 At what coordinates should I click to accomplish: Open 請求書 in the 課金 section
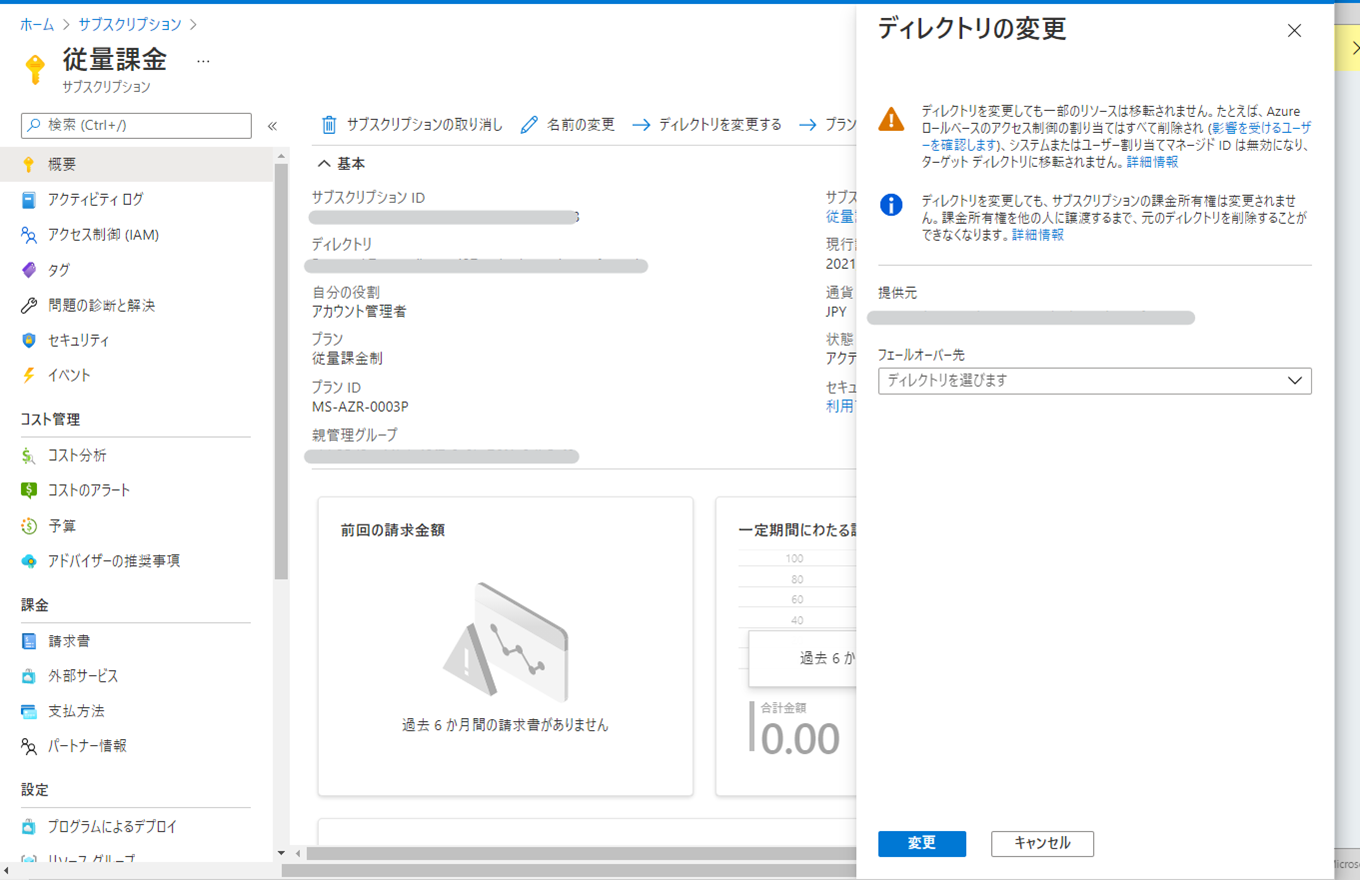(x=69, y=641)
